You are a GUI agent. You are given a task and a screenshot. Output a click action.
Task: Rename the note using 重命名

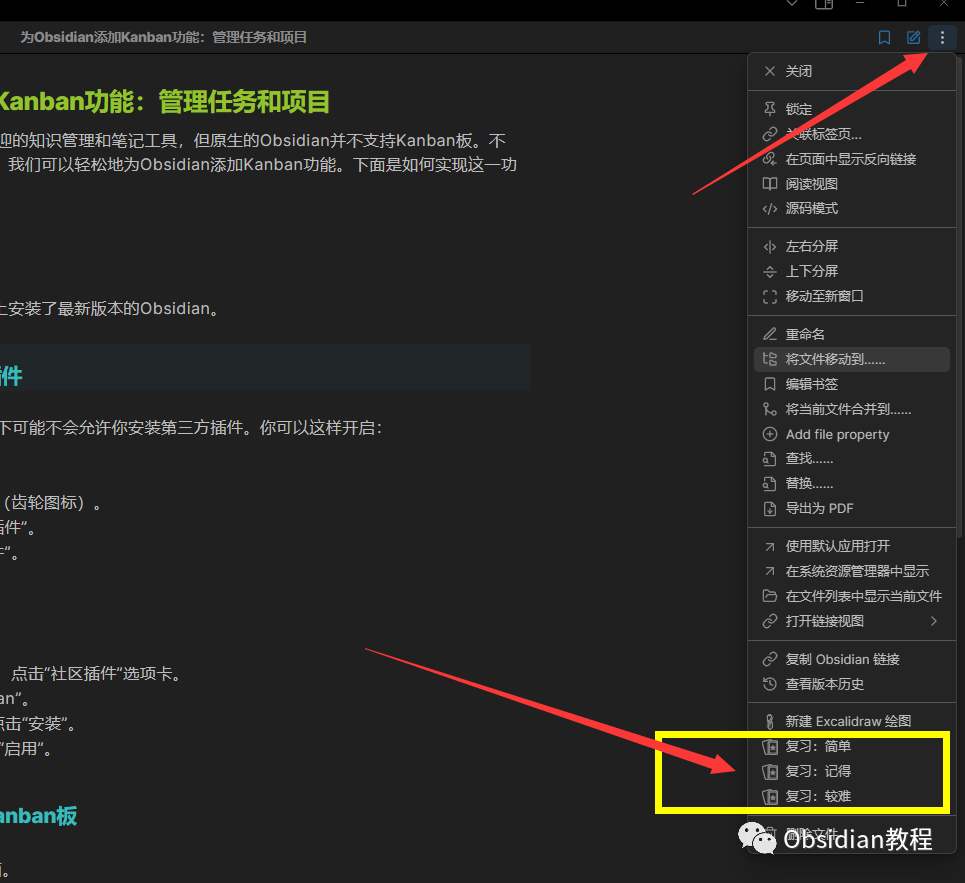(x=852, y=334)
